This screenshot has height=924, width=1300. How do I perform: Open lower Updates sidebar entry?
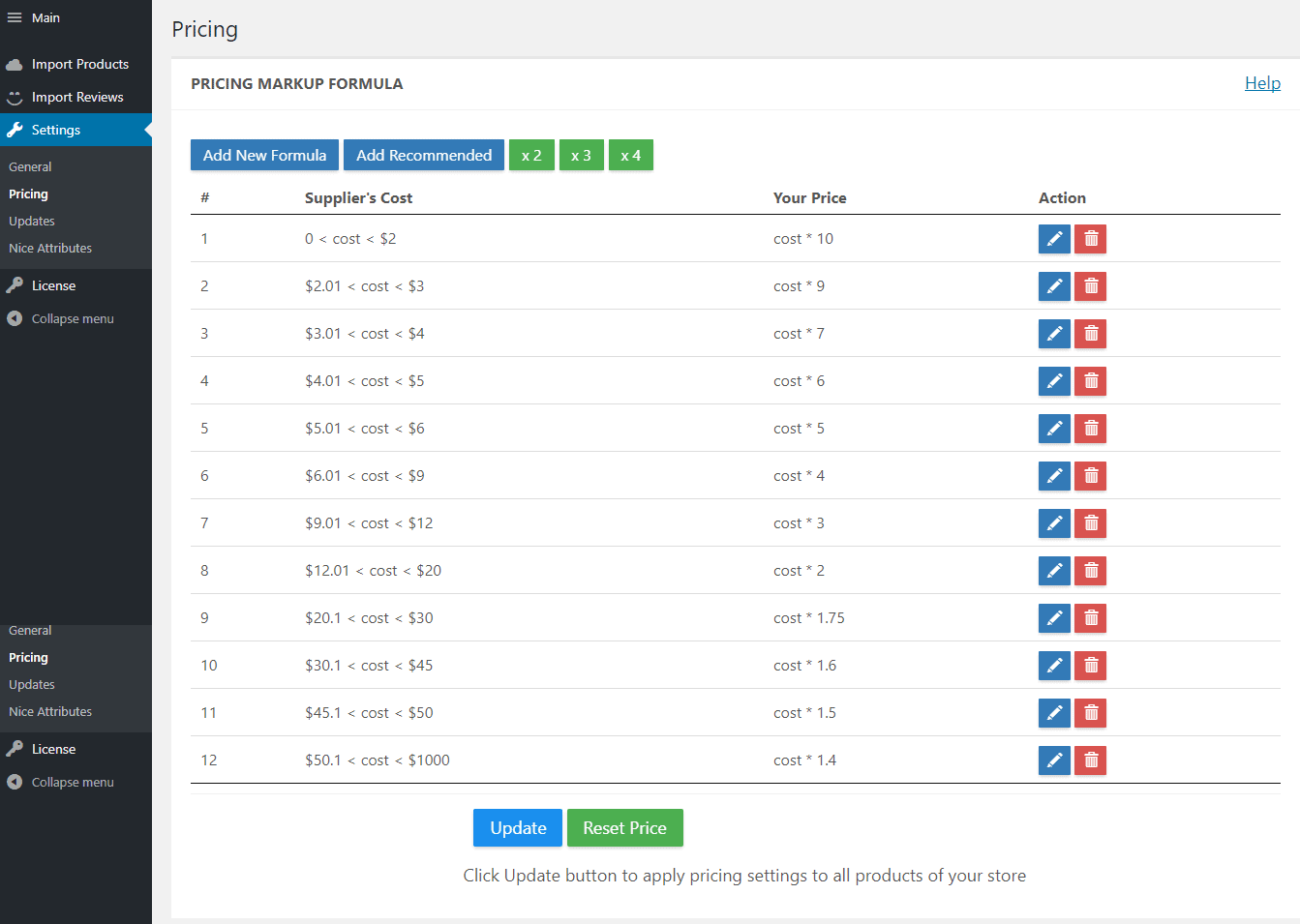click(x=32, y=684)
